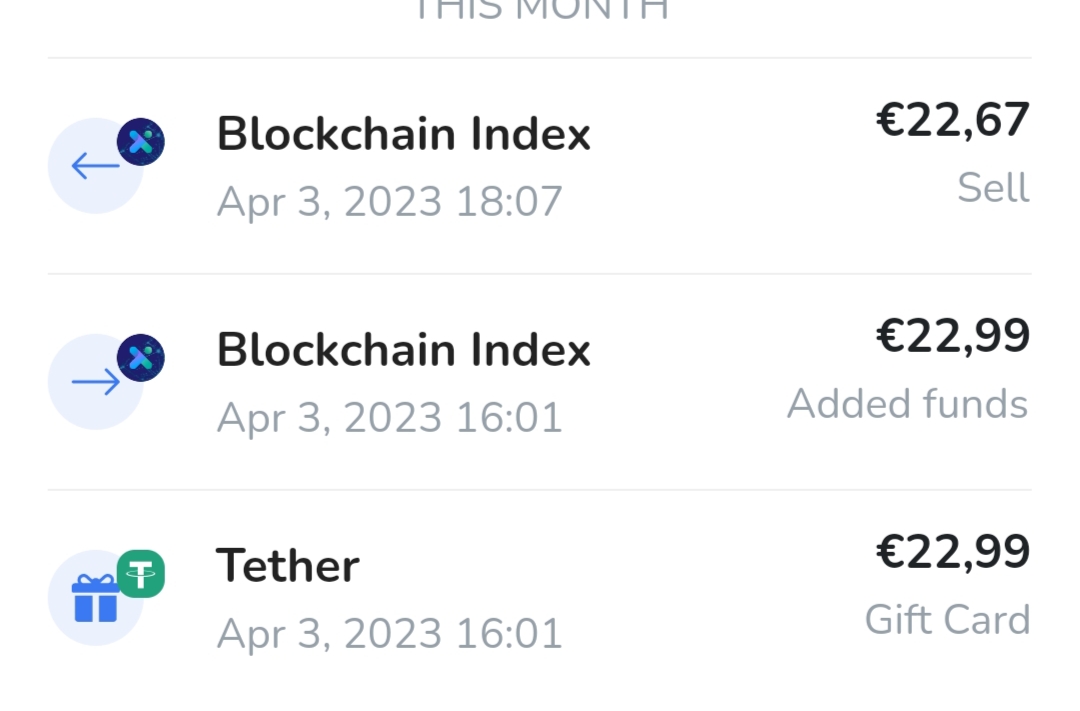Click the blue gift box icon
This screenshot has width=1080, height=711.
(95, 598)
